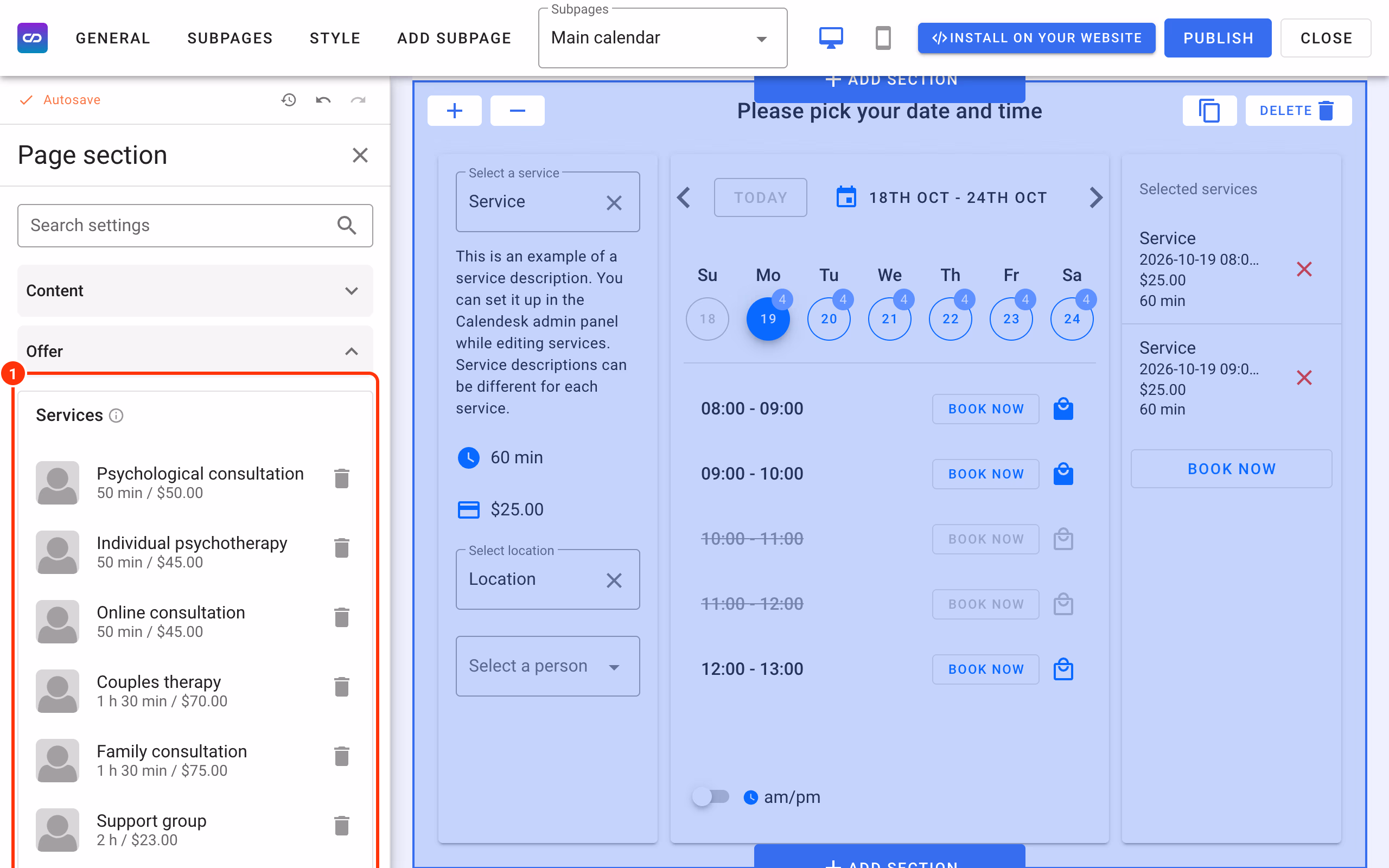Delete Psychological consultation service
Image resolution: width=1389 pixels, height=868 pixels.
[341, 478]
